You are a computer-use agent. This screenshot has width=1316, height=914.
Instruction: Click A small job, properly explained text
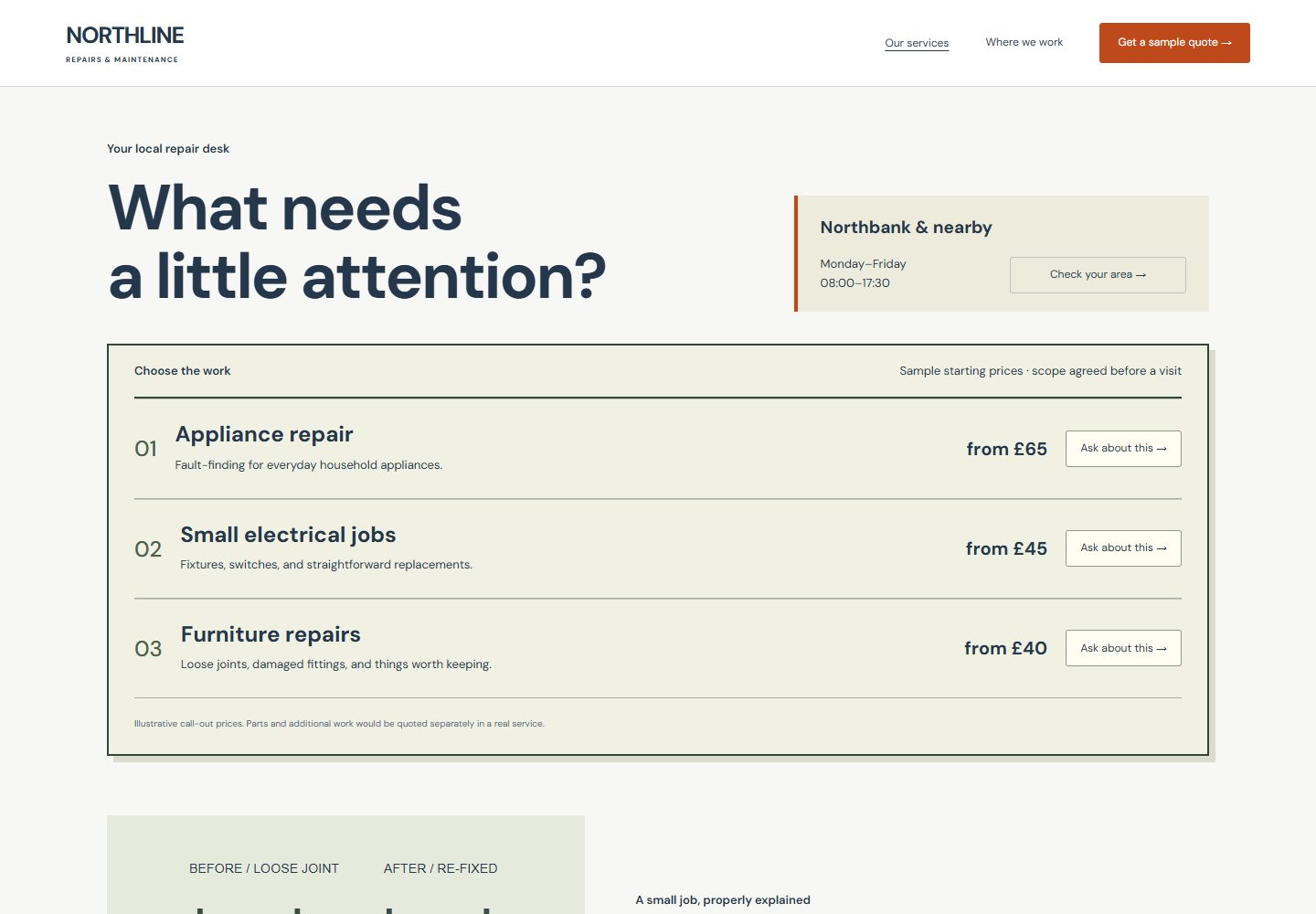coord(723,900)
